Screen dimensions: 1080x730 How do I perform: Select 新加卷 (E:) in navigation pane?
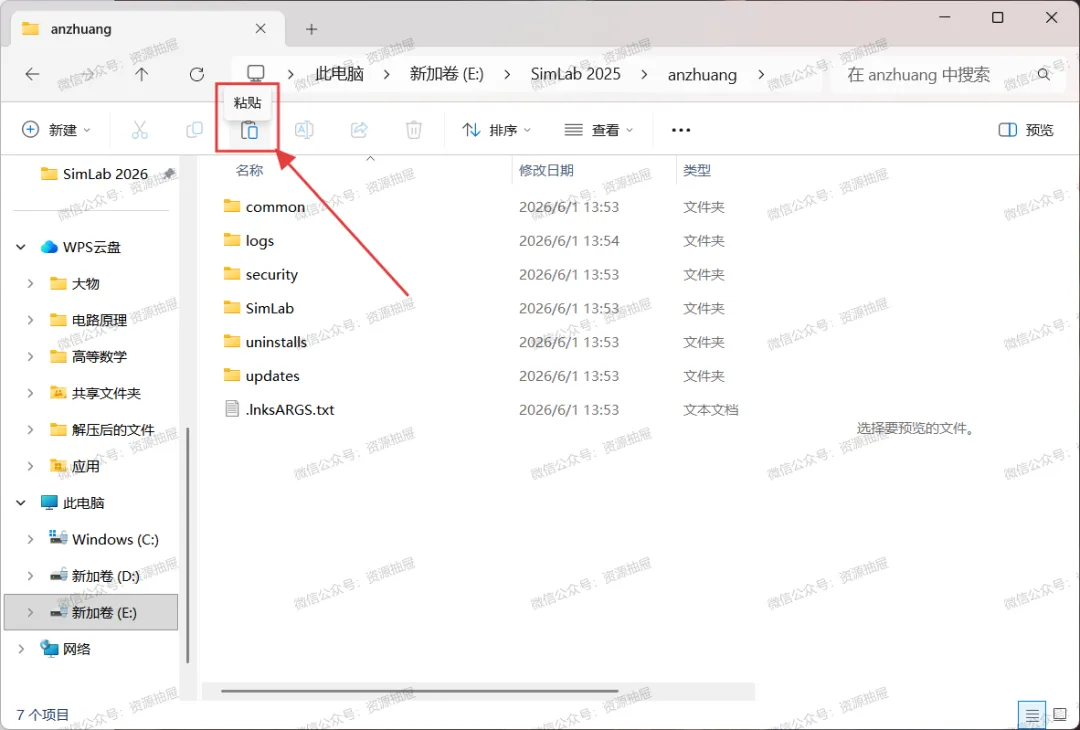click(x=91, y=612)
